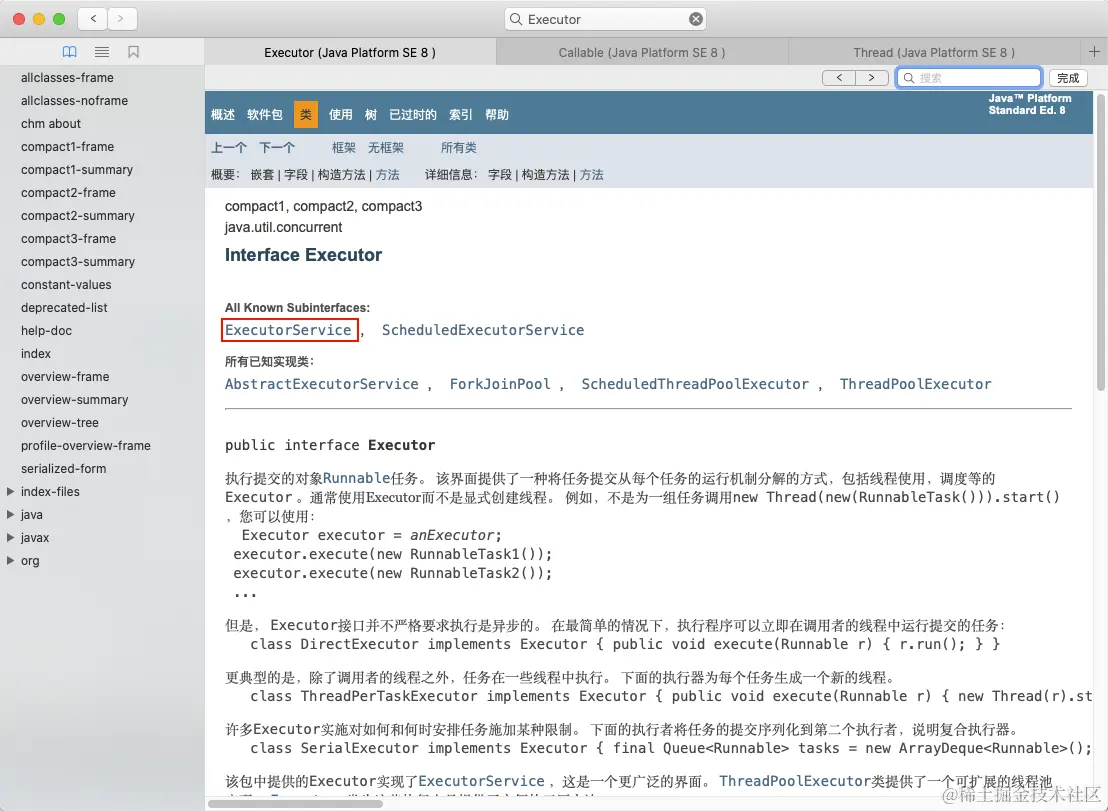Screen dimensions: 1108x811
Task: Open the 帮助 navigation item
Action: (496, 114)
